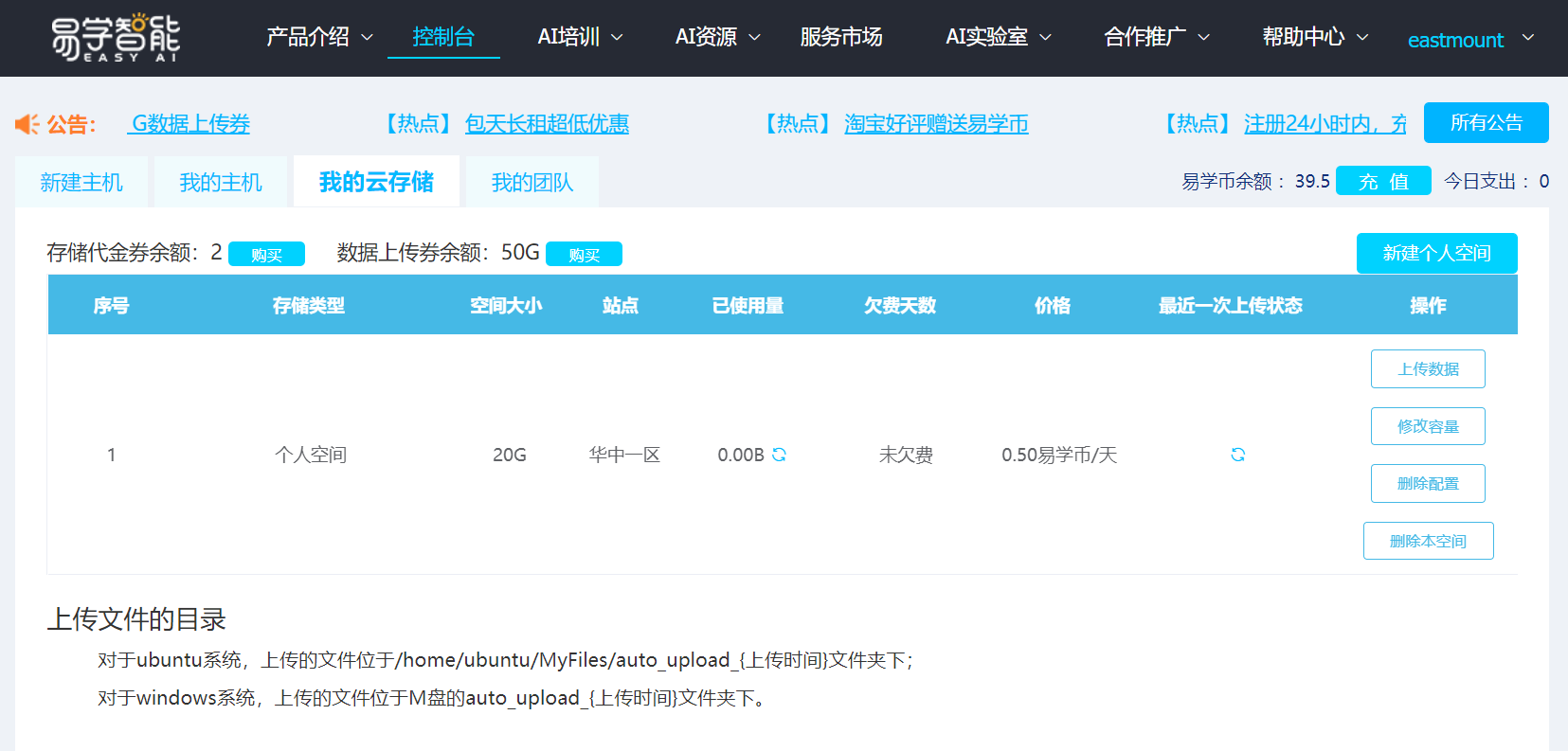Click the 易学币余额 39.5 balance text
The height and width of the screenshot is (751, 1568).
pos(1255,181)
